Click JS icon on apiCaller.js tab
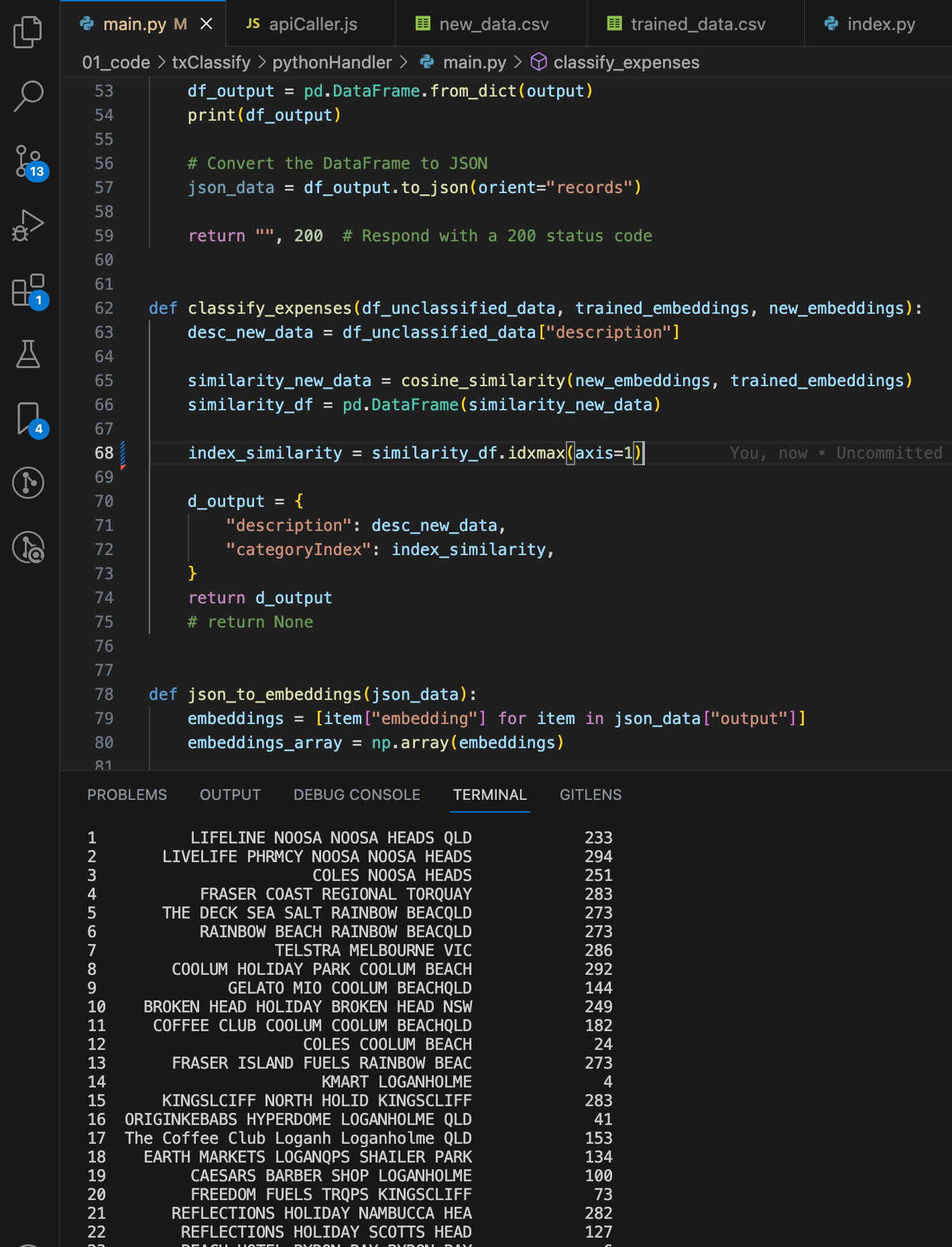This screenshot has height=1247, width=952. pos(253,23)
